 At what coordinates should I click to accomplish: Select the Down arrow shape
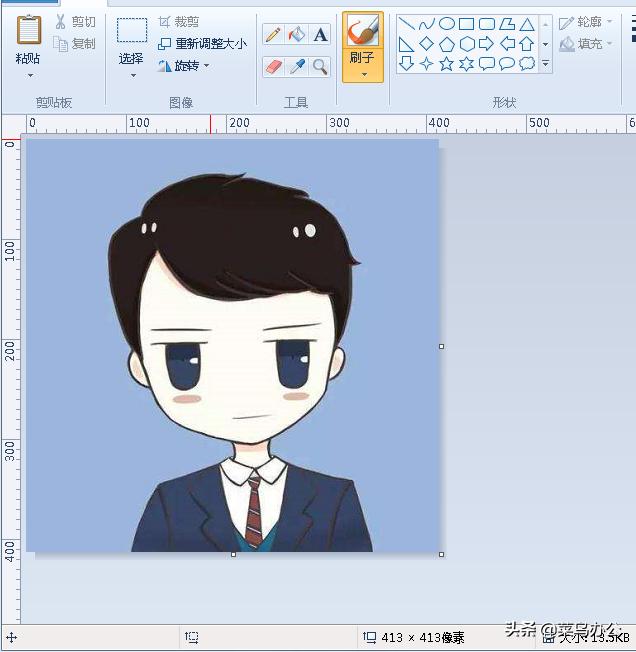[407, 64]
